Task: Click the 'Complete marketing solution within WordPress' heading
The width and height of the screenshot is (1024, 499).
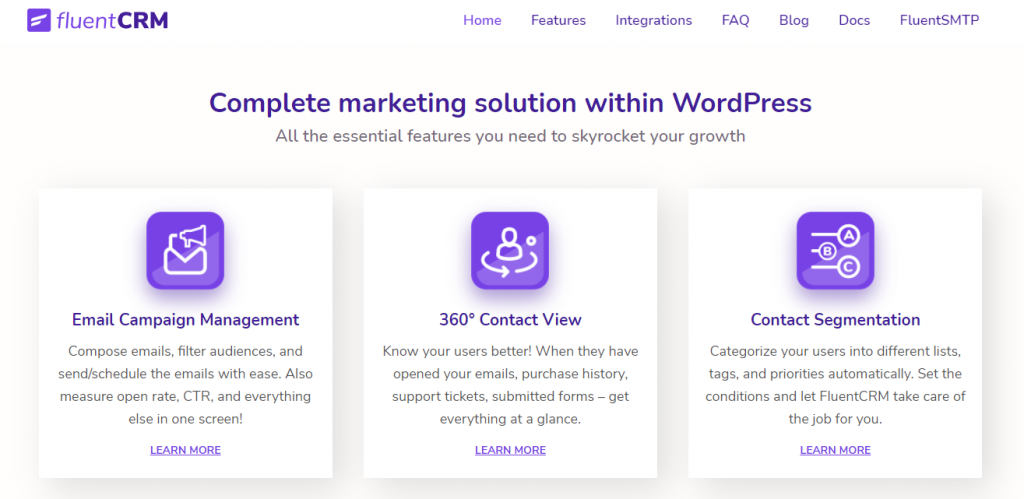Action: click(510, 103)
